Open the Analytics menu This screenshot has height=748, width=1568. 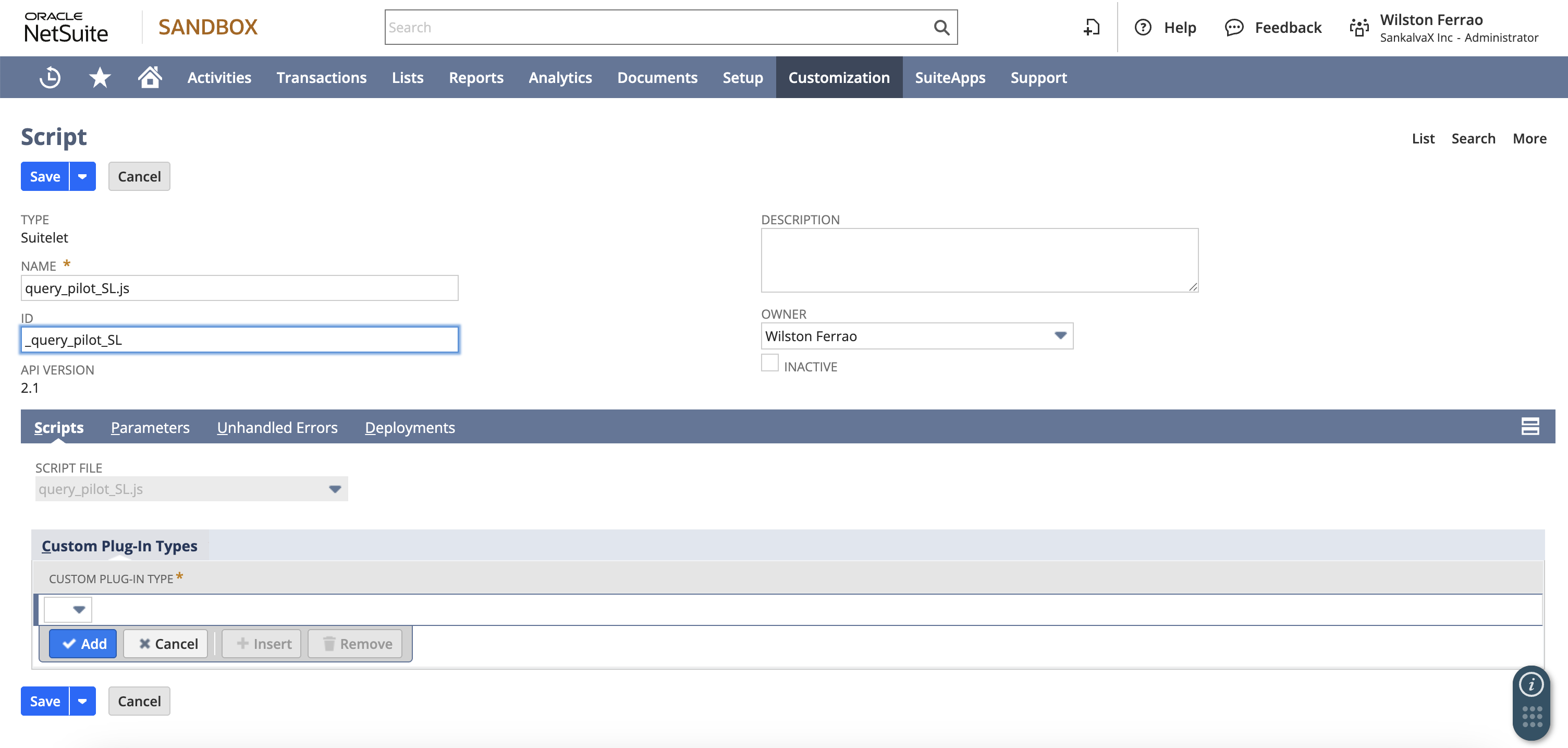[x=560, y=77]
